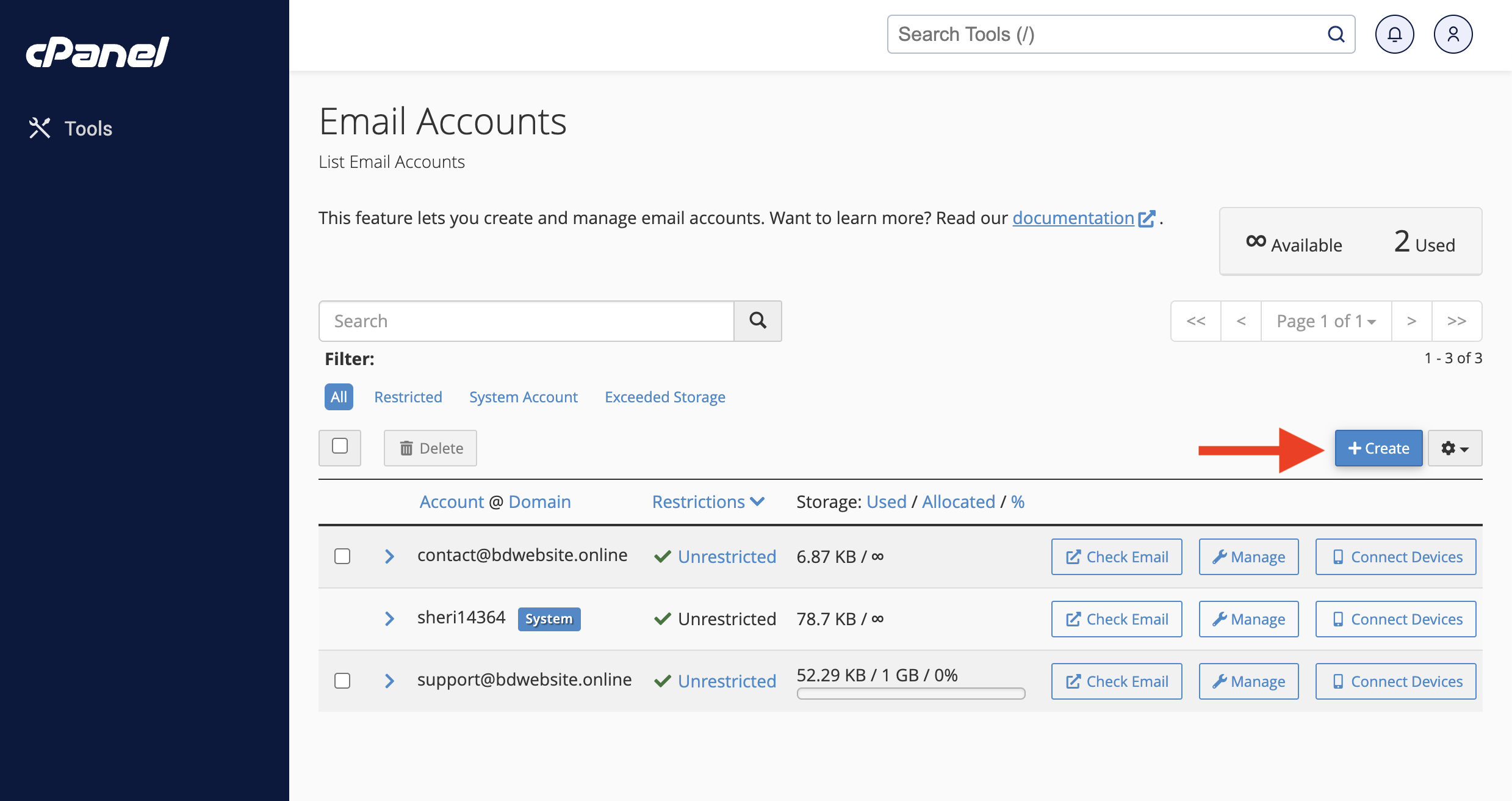1512x801 pixels.
Task: Click the magnifier button beside the accounts Search field
Action: tap(757, 321)
